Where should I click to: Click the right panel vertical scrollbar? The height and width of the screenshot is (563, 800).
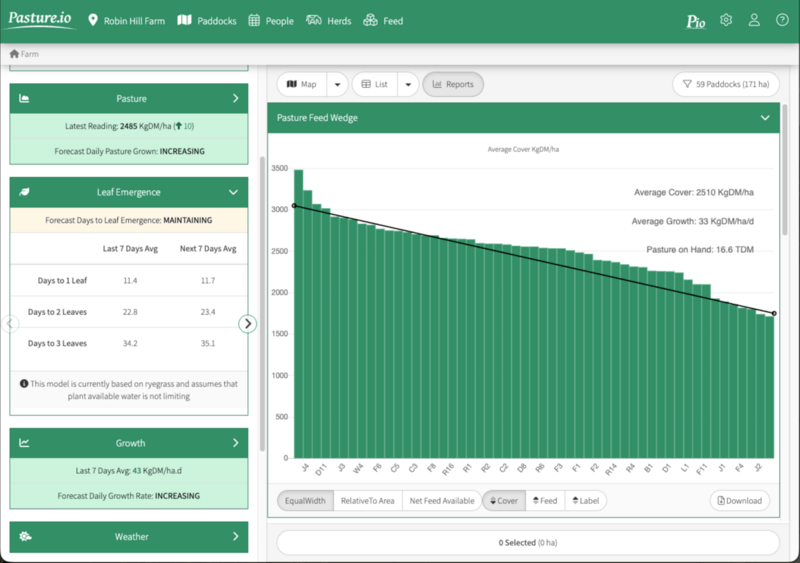[x=785, y=169]
